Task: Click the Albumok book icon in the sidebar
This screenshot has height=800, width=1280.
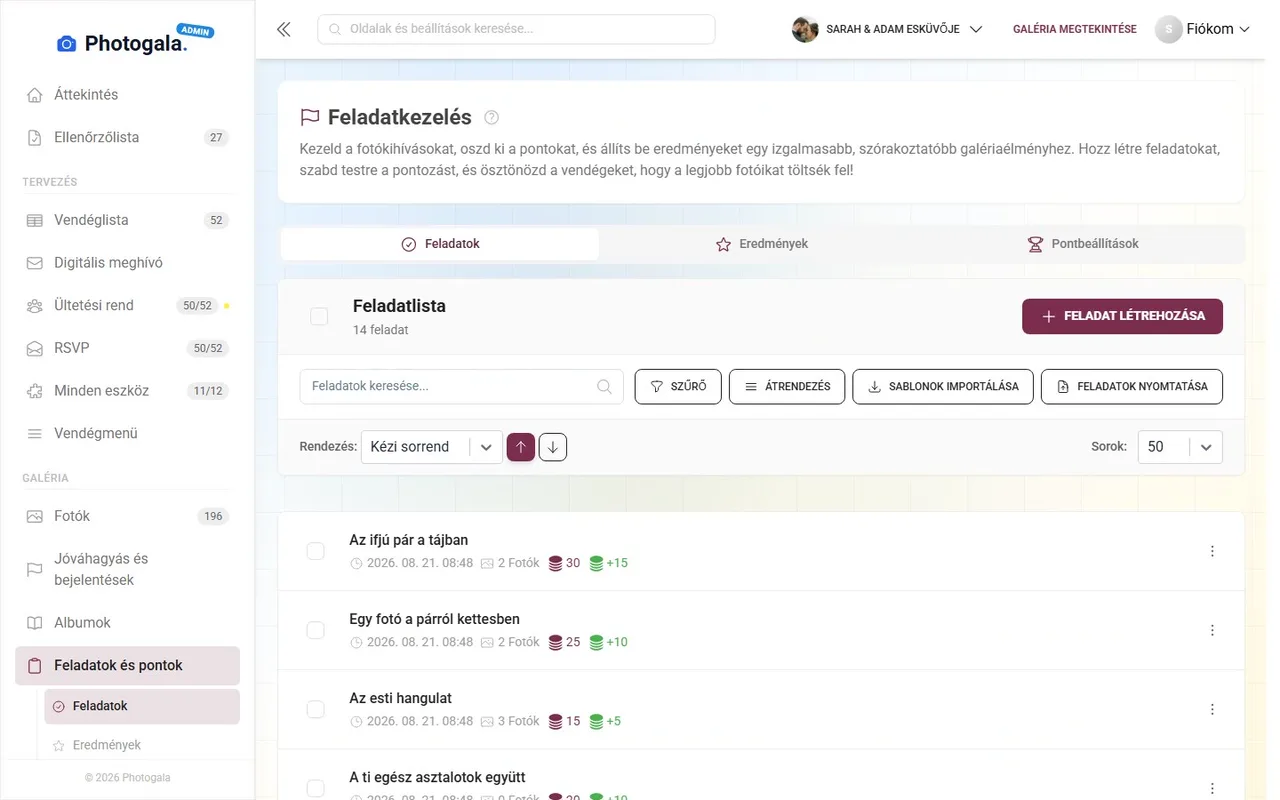Action: tap(35, 623)
